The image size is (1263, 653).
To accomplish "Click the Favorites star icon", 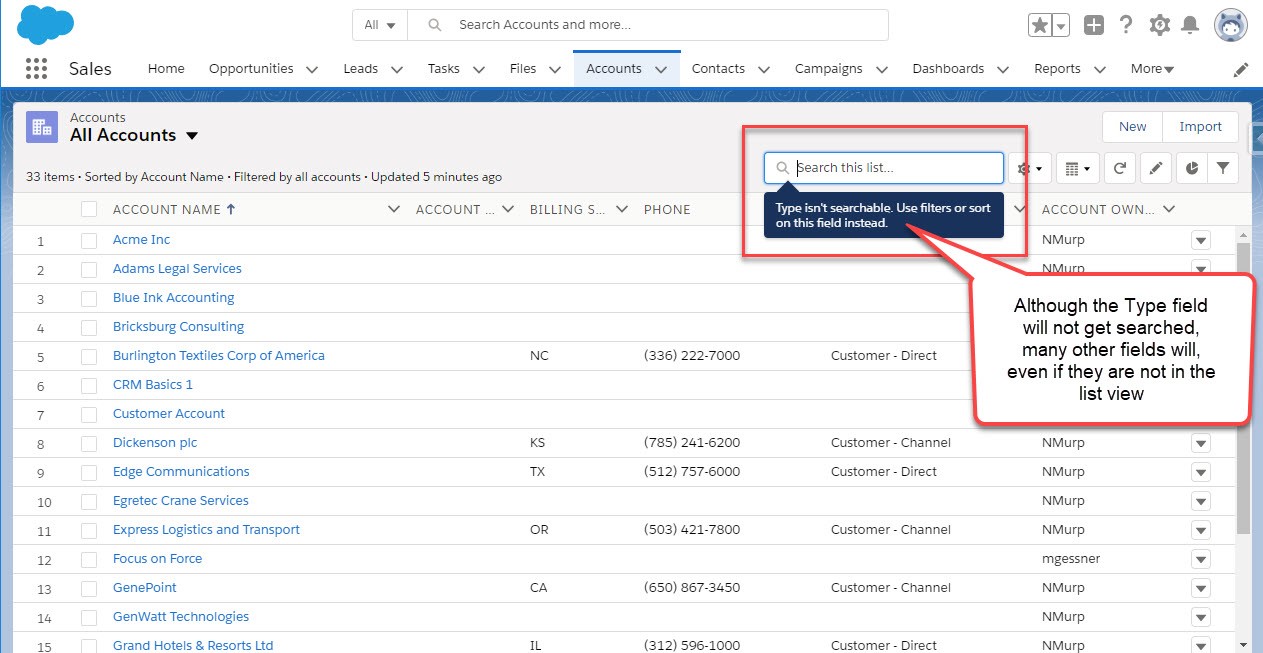I will pos(1040,25).
